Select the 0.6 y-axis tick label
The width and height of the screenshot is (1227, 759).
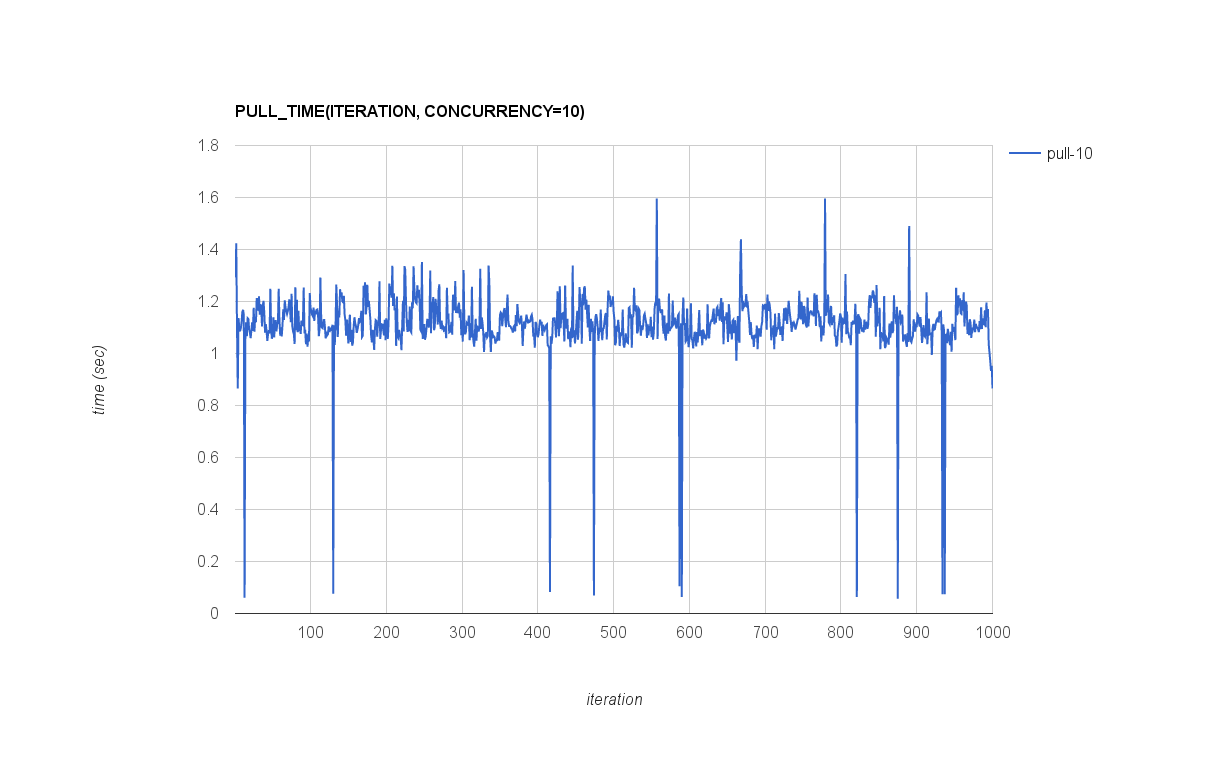208,457
